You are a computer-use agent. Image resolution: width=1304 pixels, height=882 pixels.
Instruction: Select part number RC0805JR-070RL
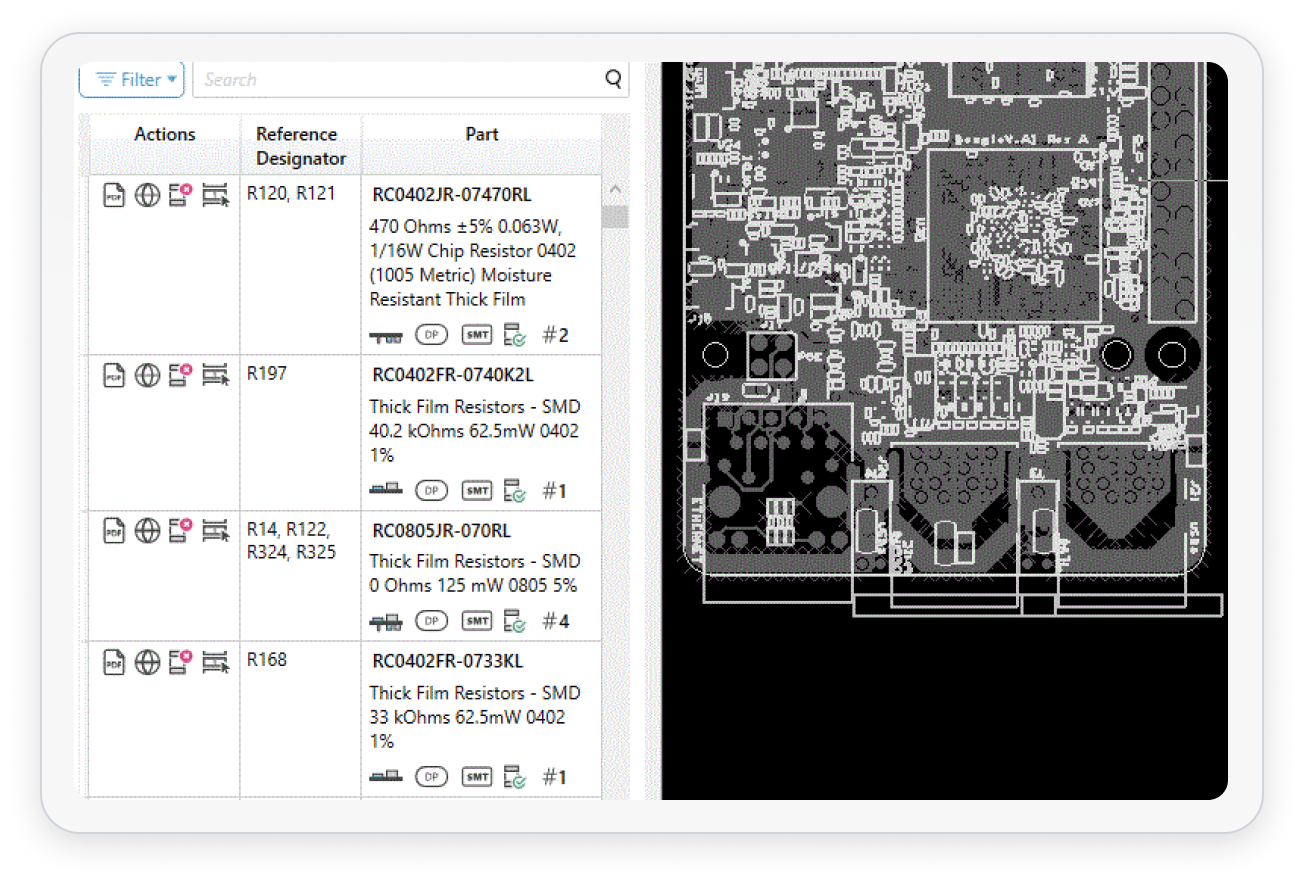click(441, 531)
